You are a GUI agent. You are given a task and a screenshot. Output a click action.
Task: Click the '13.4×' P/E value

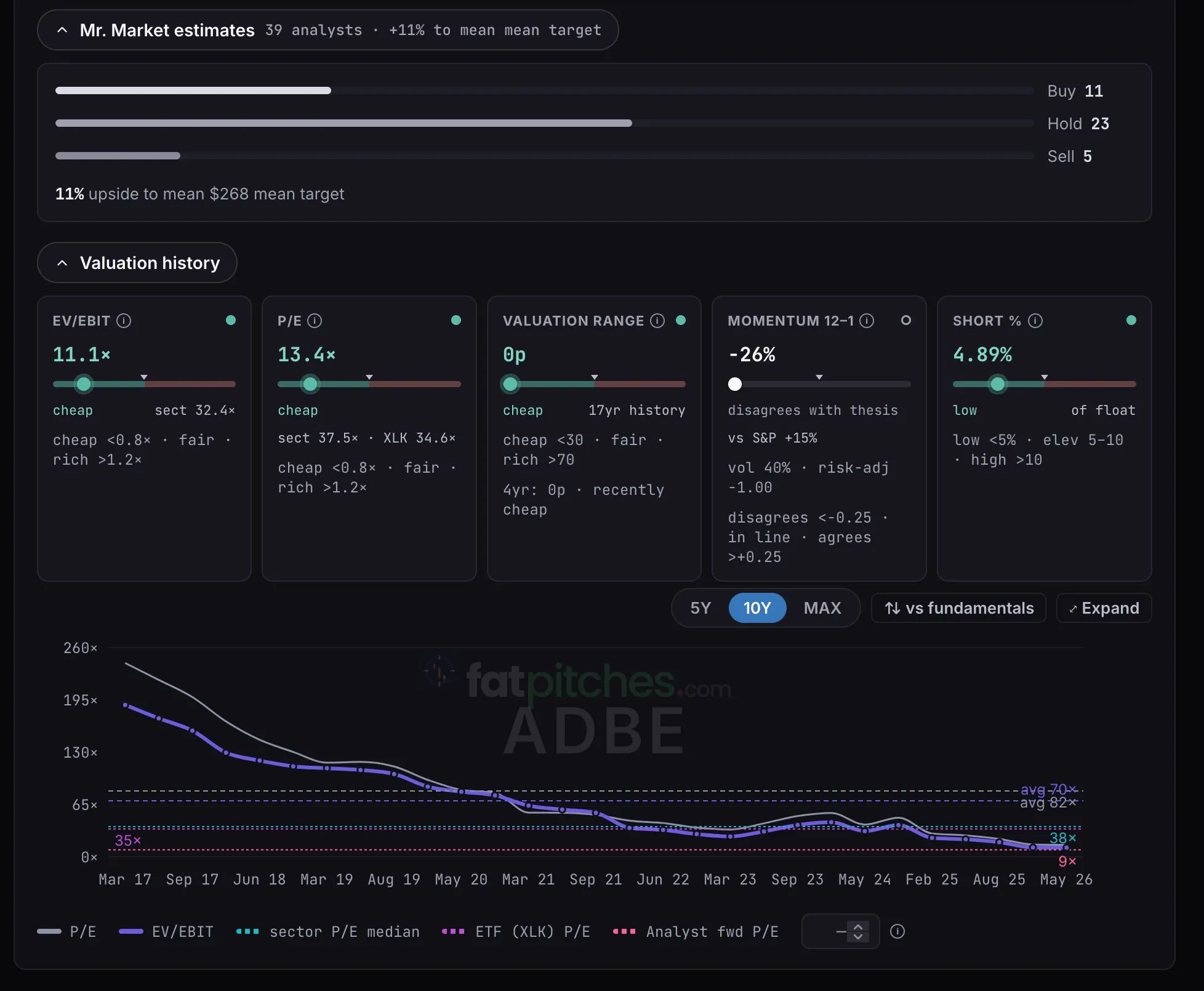[307, 355]
